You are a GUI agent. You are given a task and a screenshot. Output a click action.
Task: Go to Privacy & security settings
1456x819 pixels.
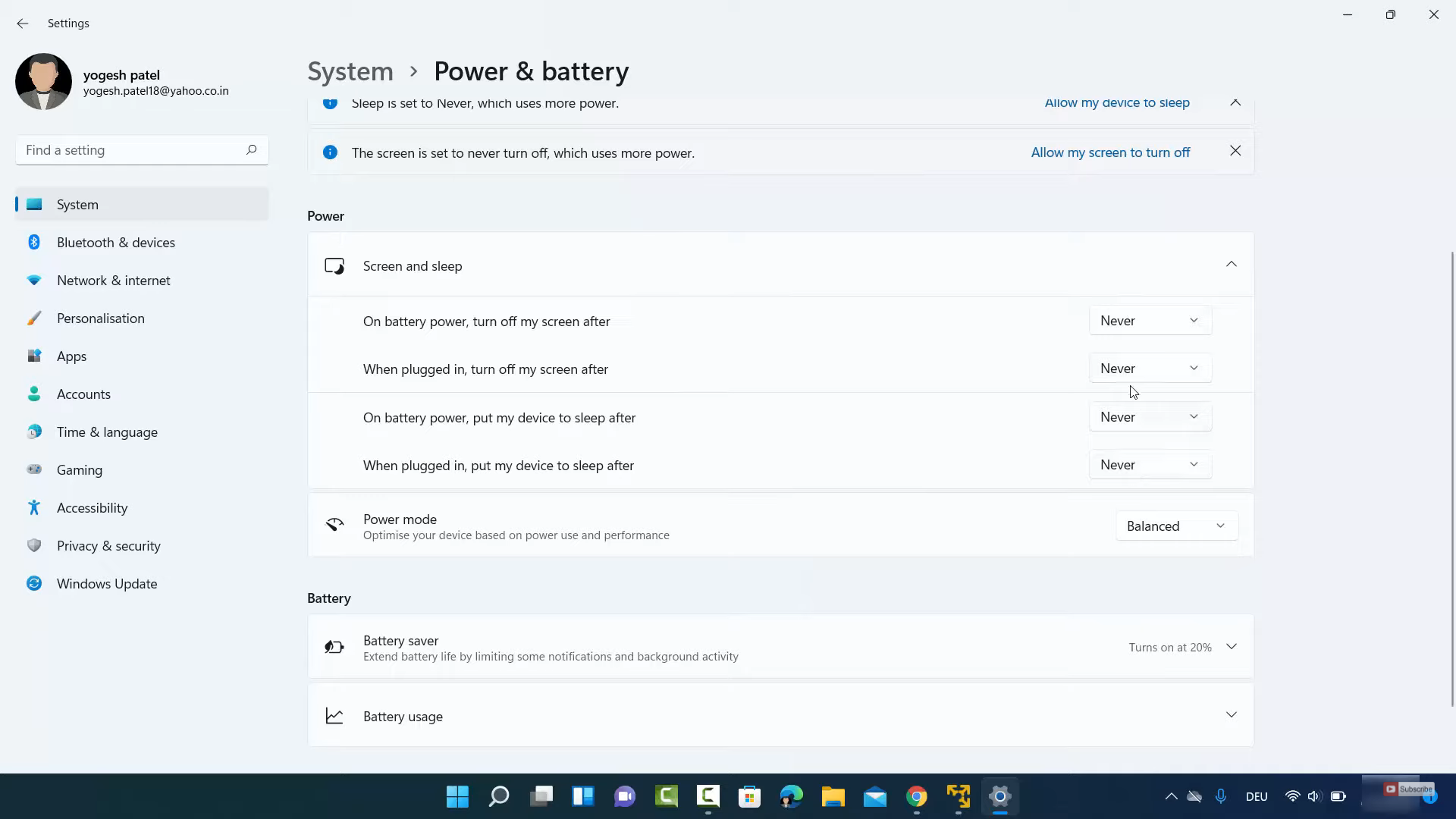[108, 546]
